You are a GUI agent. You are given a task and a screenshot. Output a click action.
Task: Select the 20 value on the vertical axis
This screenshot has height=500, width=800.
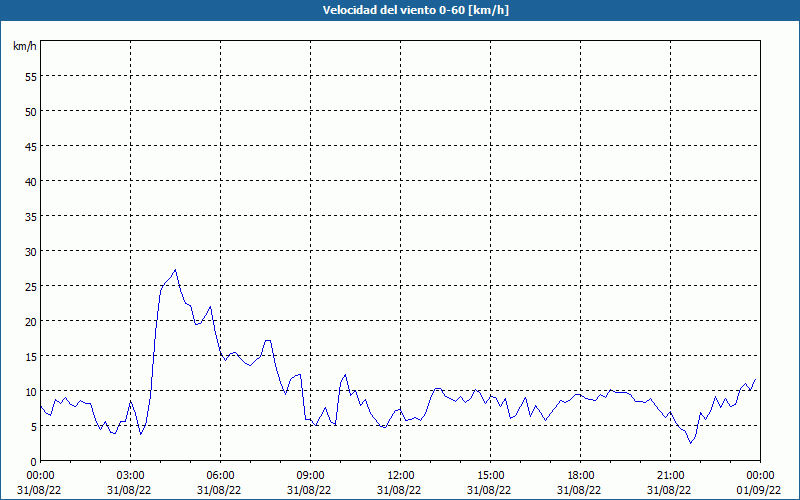pyautogui.click(x=31, y=321)
